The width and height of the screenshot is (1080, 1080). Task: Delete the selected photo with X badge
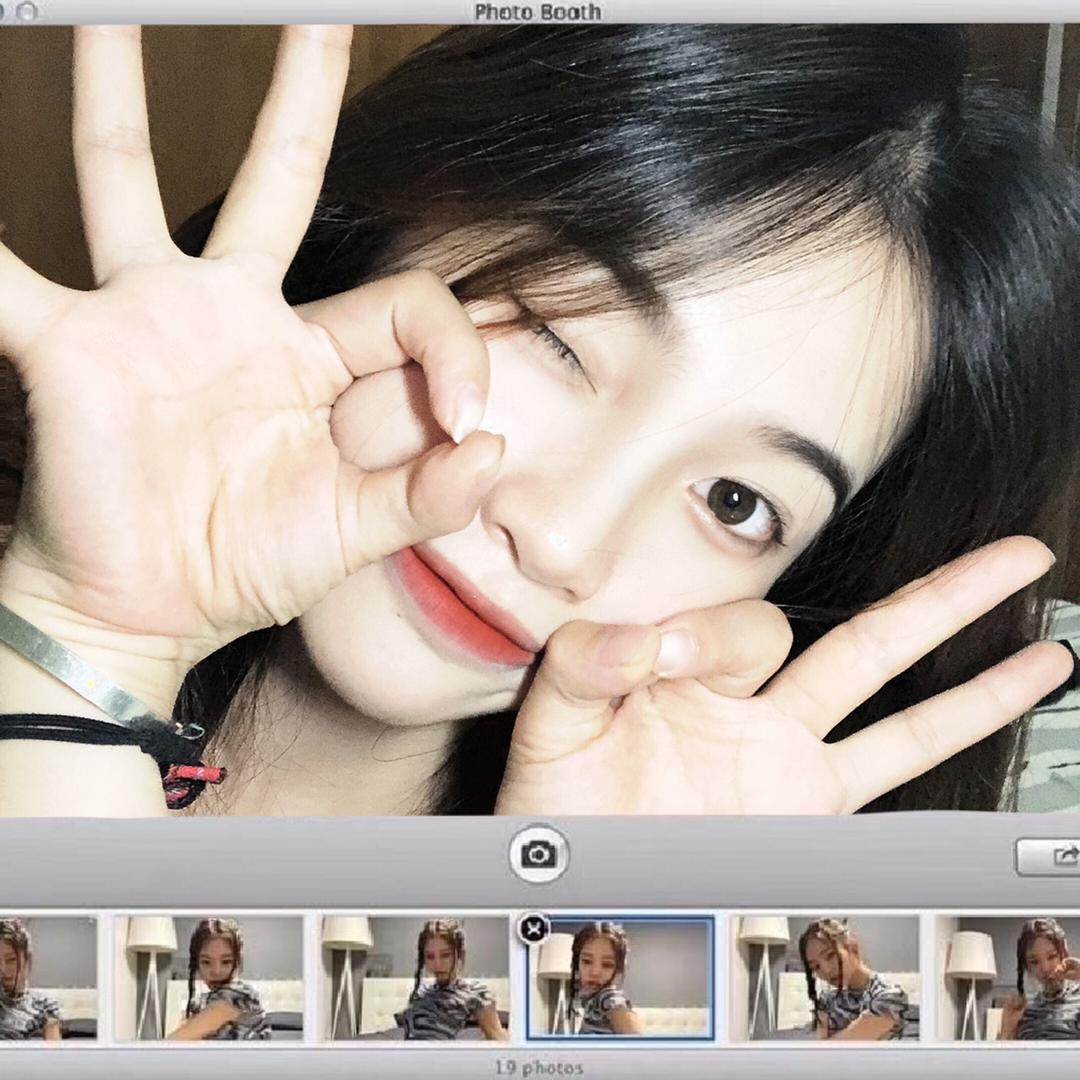[x=533, y=929]
